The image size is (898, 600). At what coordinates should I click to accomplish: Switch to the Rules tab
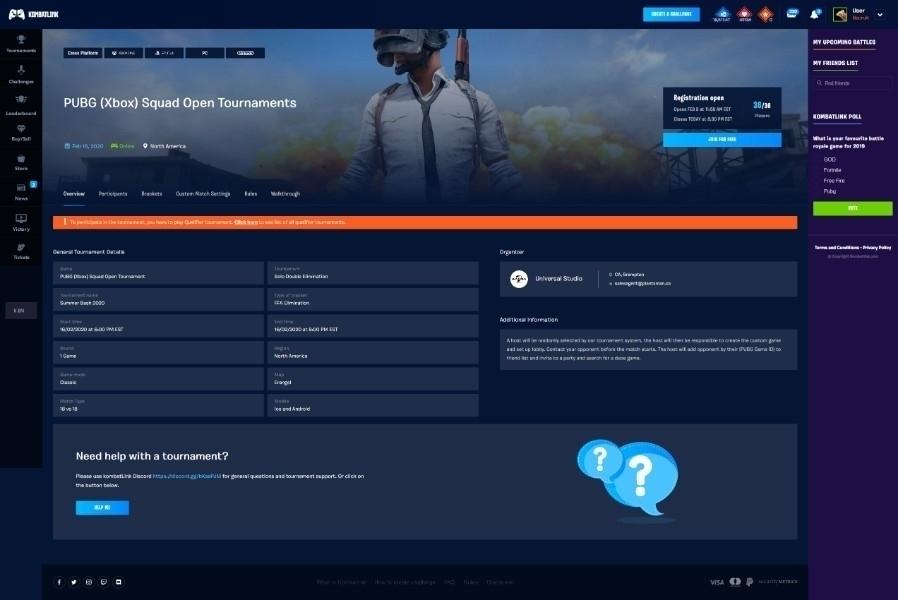251,194
